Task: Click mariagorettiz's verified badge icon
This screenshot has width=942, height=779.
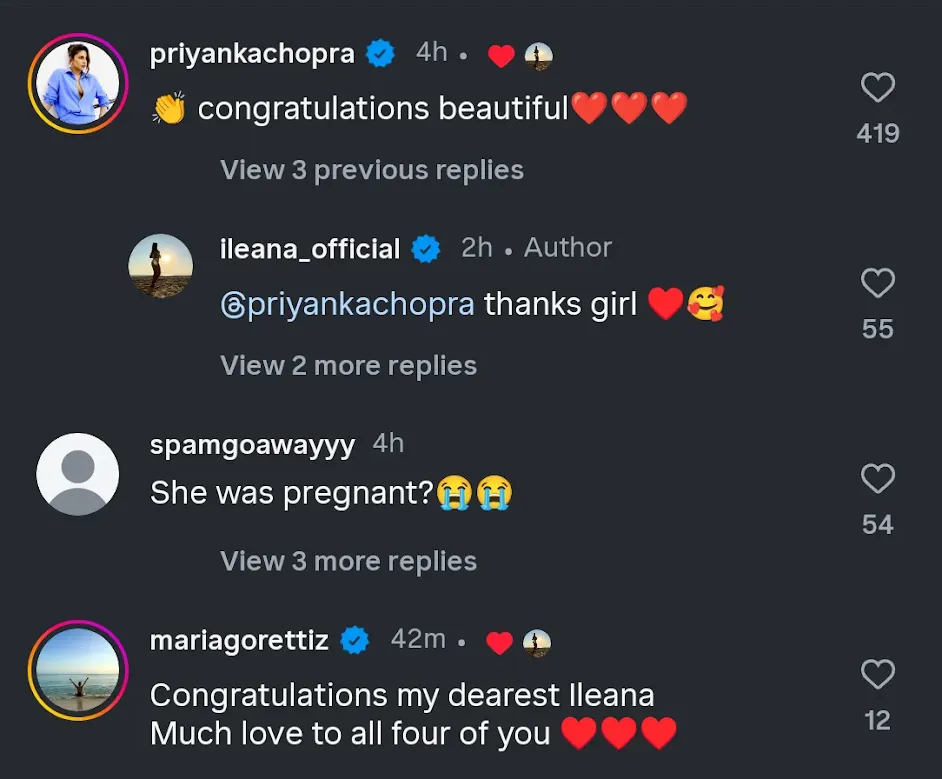Action: [x=354, y=640]
